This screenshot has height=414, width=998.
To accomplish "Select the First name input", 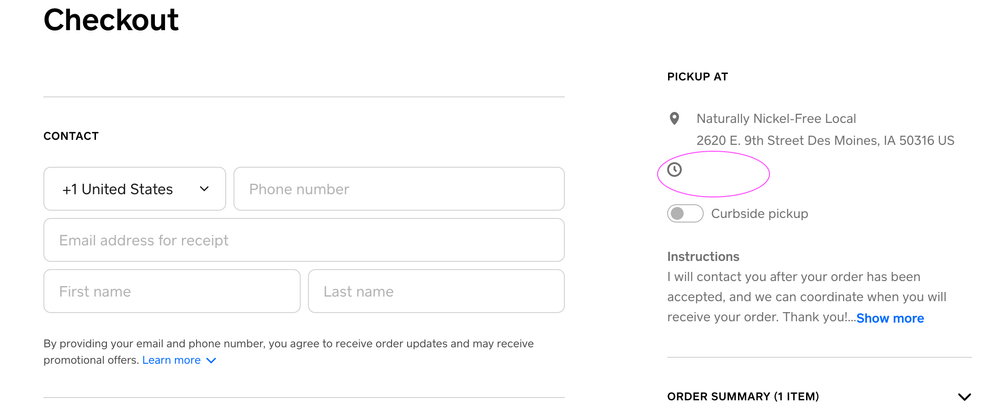I will [171, 291].
